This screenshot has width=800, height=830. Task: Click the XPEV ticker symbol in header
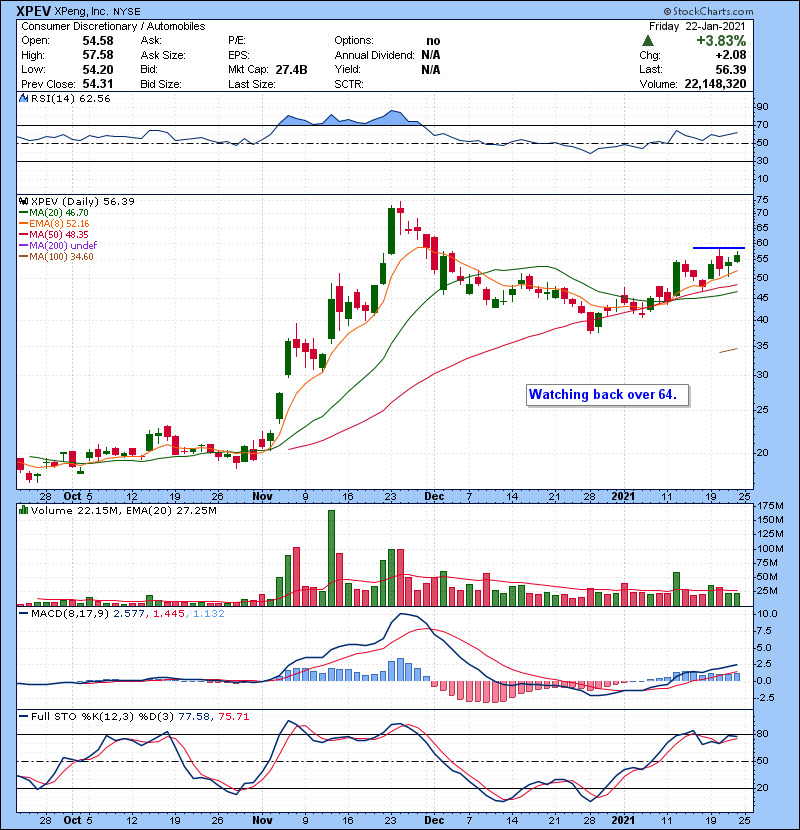point(33,11)
